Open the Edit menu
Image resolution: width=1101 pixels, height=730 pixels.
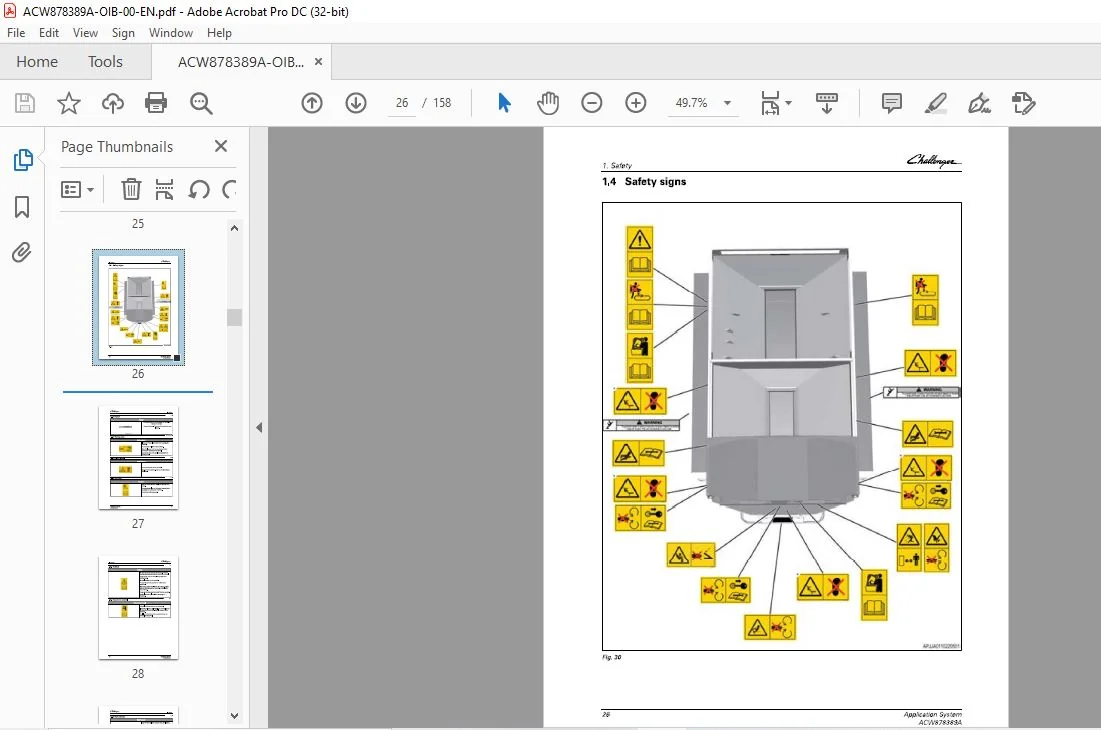48,33
